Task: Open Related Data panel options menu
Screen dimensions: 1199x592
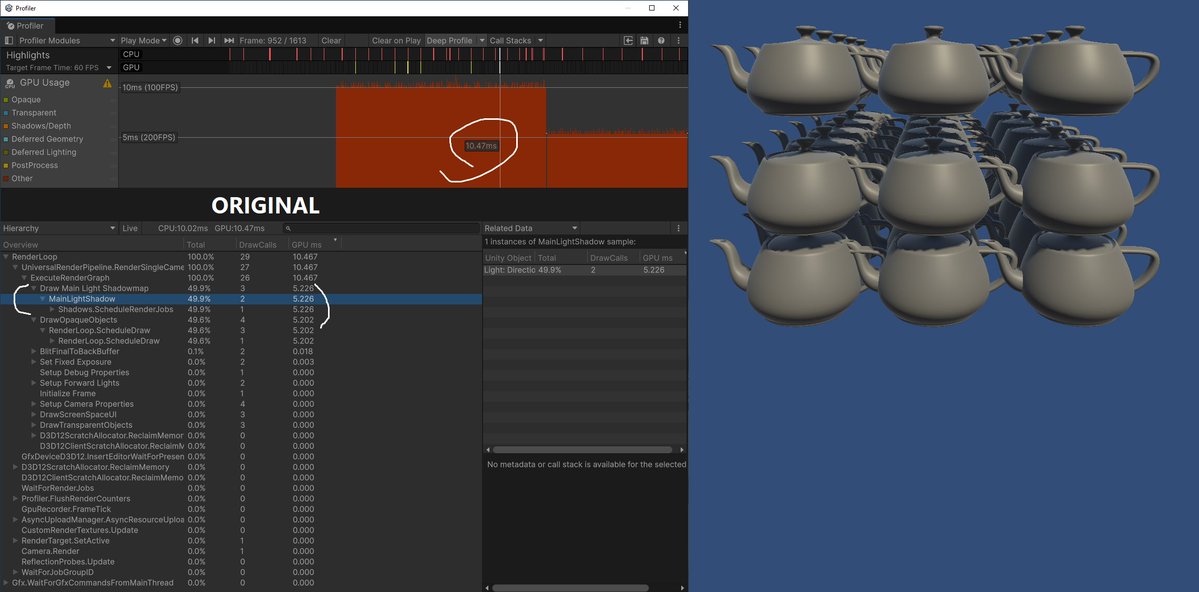Action: click(678, 229)
